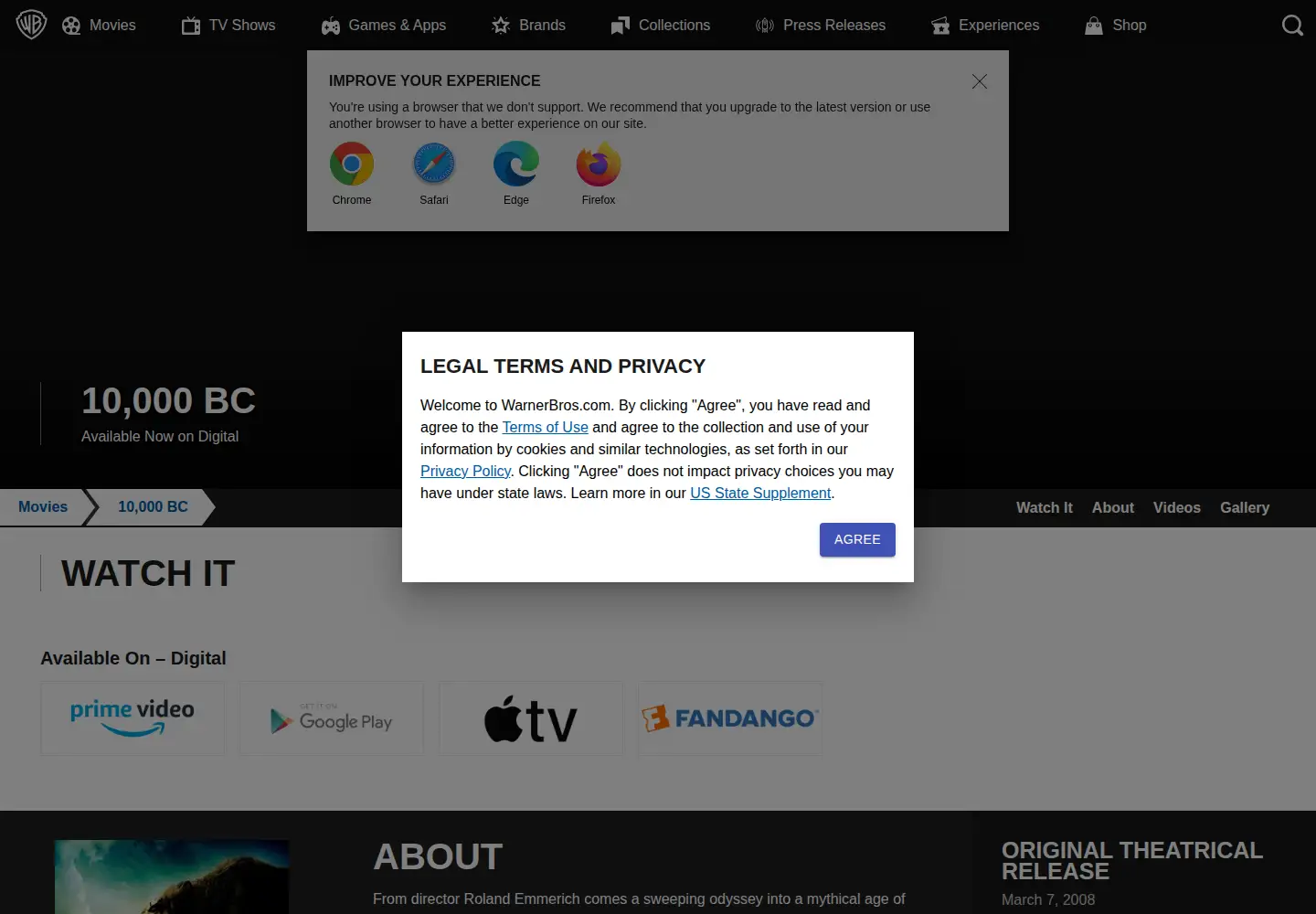Screen dimensions: 1316x914
Task: Click the 'Available On – Digital' heading
Action: point(133,658)
